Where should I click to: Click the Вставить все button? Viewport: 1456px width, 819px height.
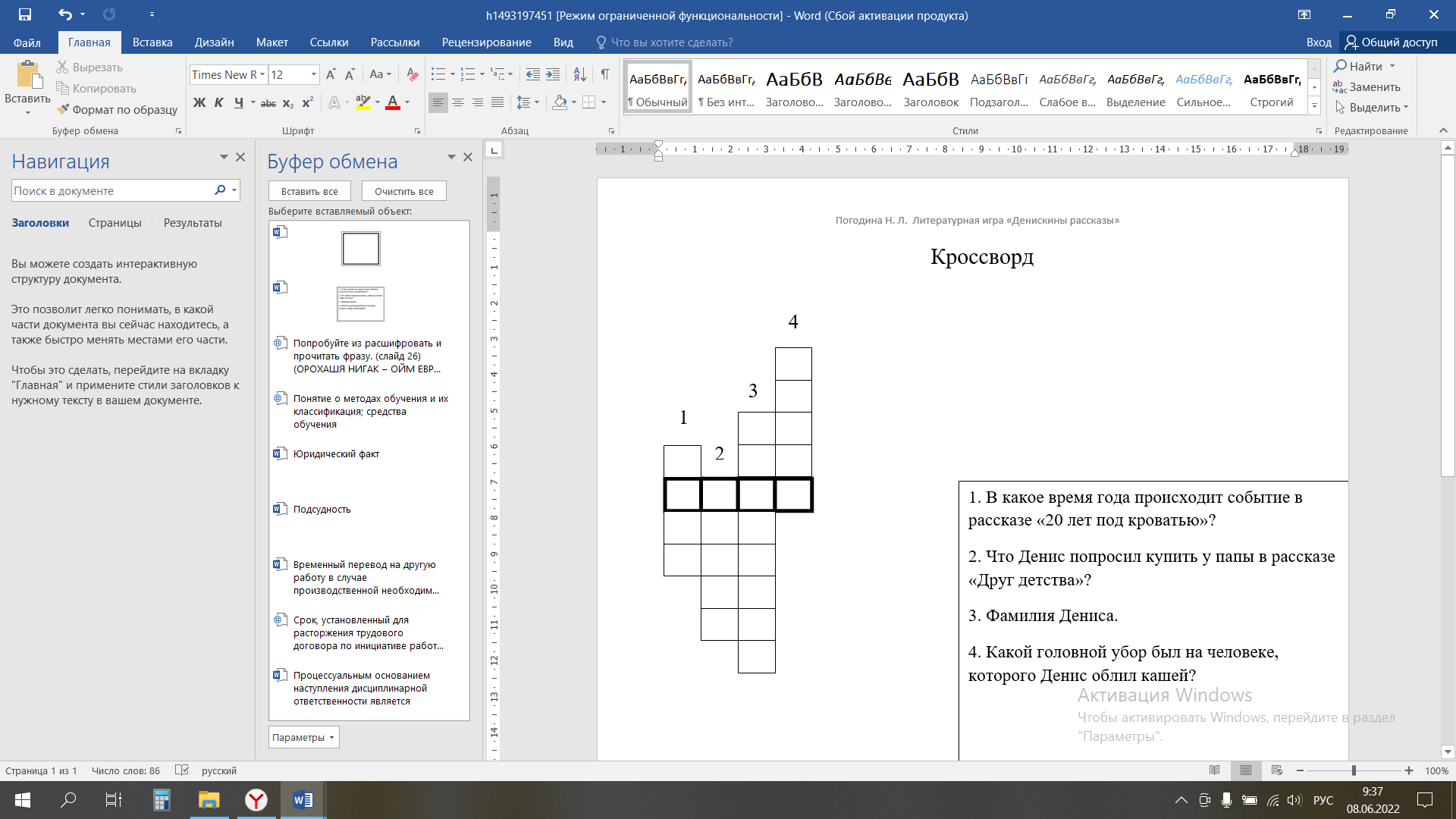[309, 191]
